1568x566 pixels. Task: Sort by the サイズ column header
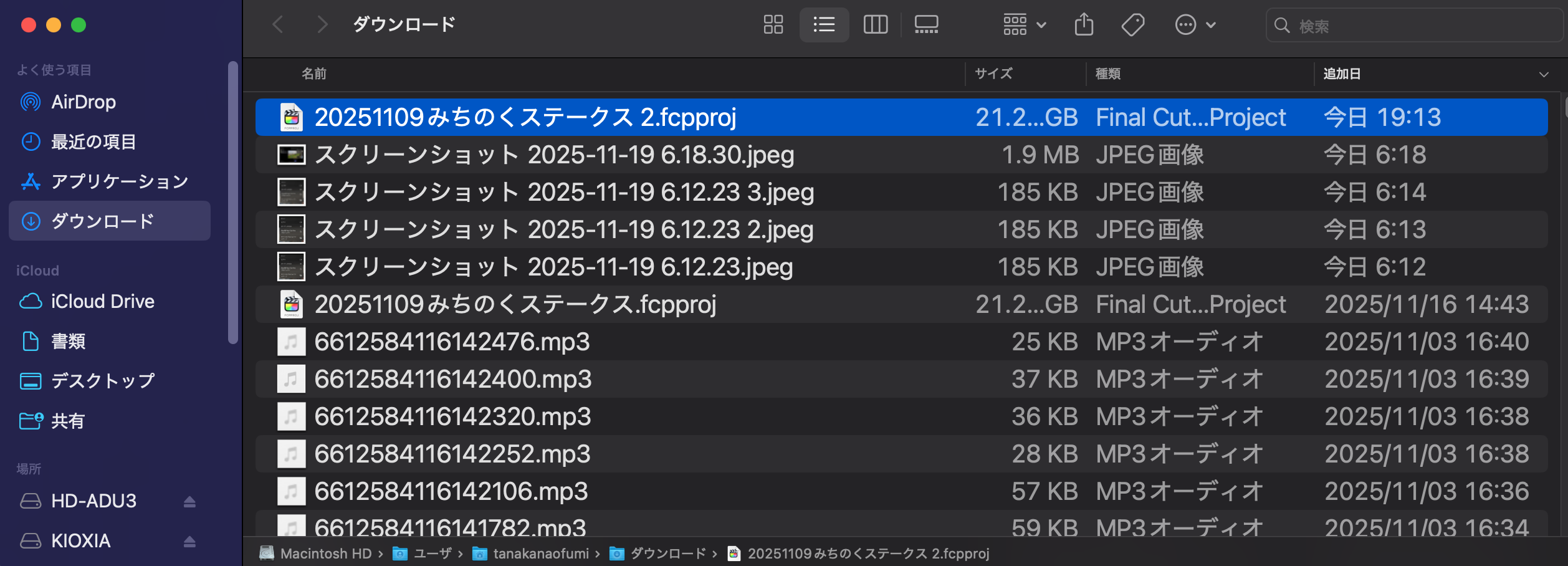pos(993,74)
